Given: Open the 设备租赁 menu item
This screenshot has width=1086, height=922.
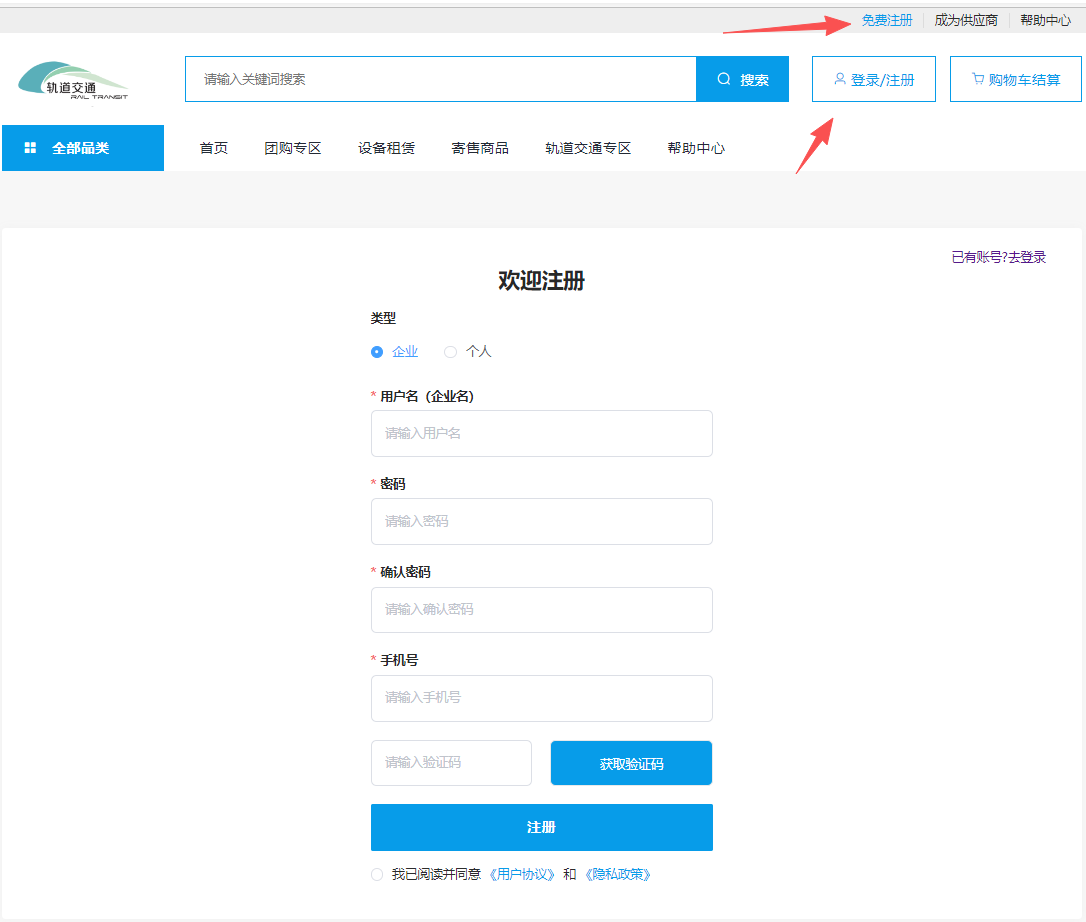Looking at the screenshot, I should point(386,148).
